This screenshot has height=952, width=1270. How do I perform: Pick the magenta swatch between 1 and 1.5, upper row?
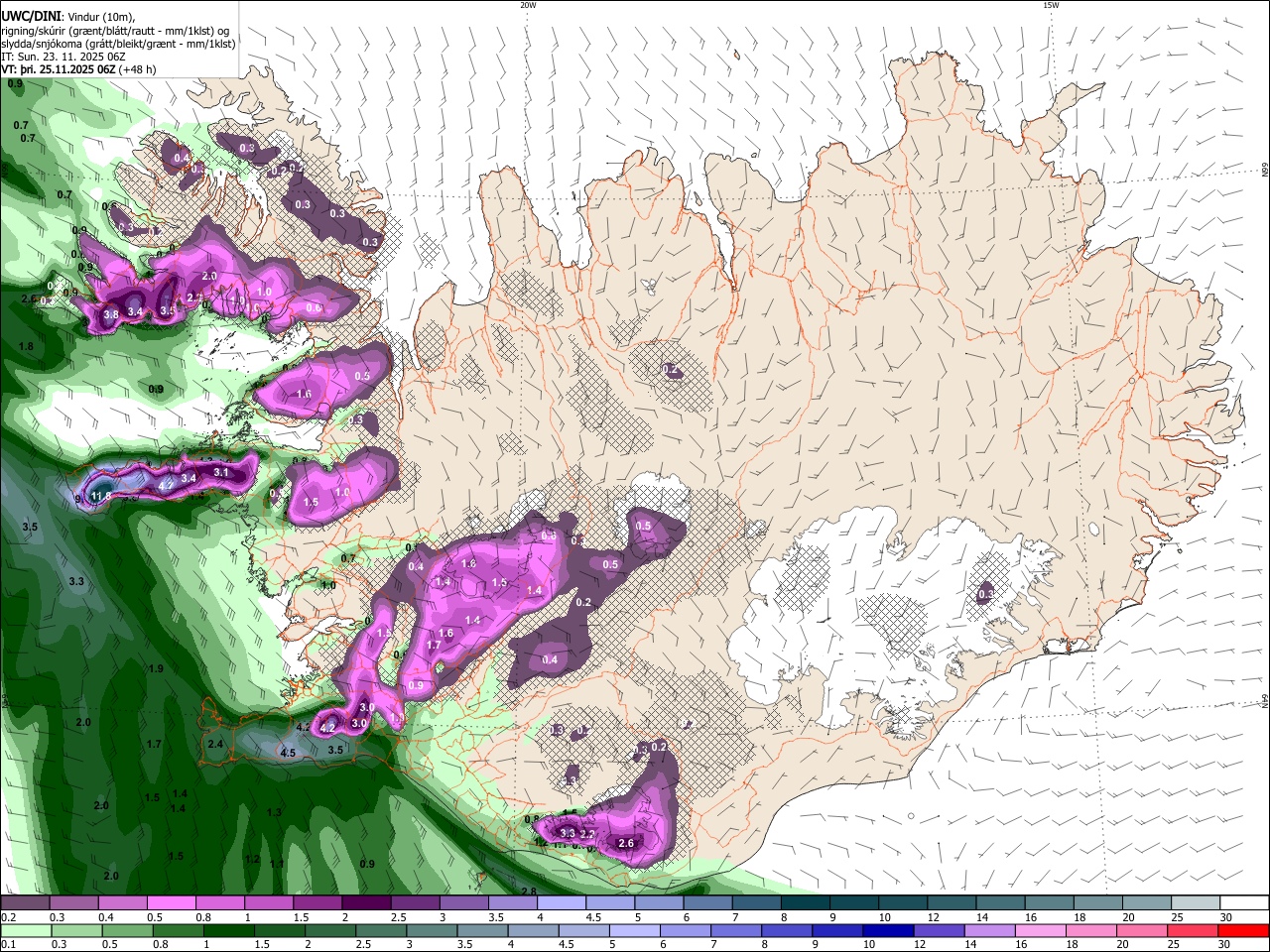pyautogui.click(x=268, y=903)
